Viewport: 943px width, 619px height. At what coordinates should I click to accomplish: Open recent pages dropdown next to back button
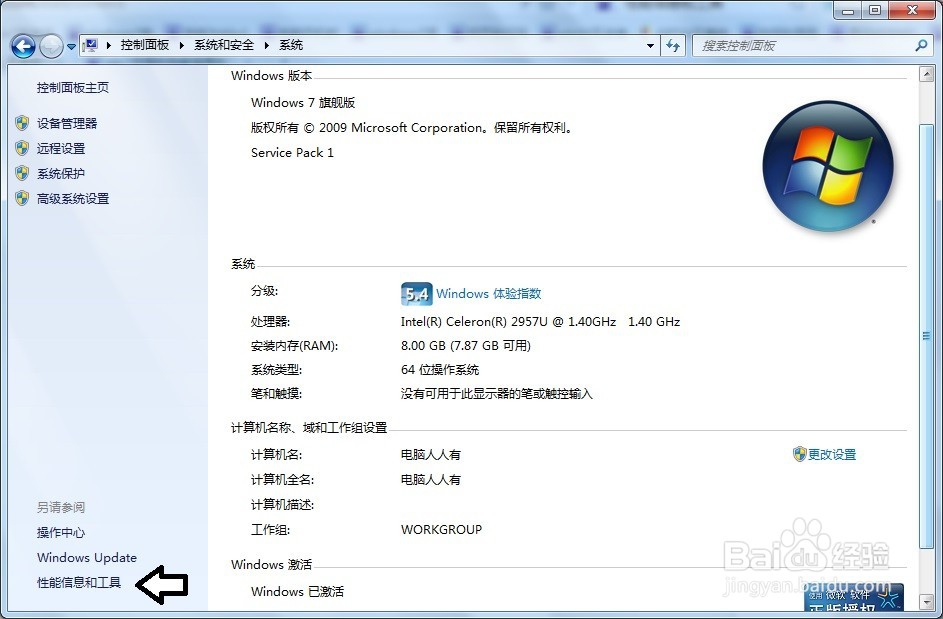(70, 44)
